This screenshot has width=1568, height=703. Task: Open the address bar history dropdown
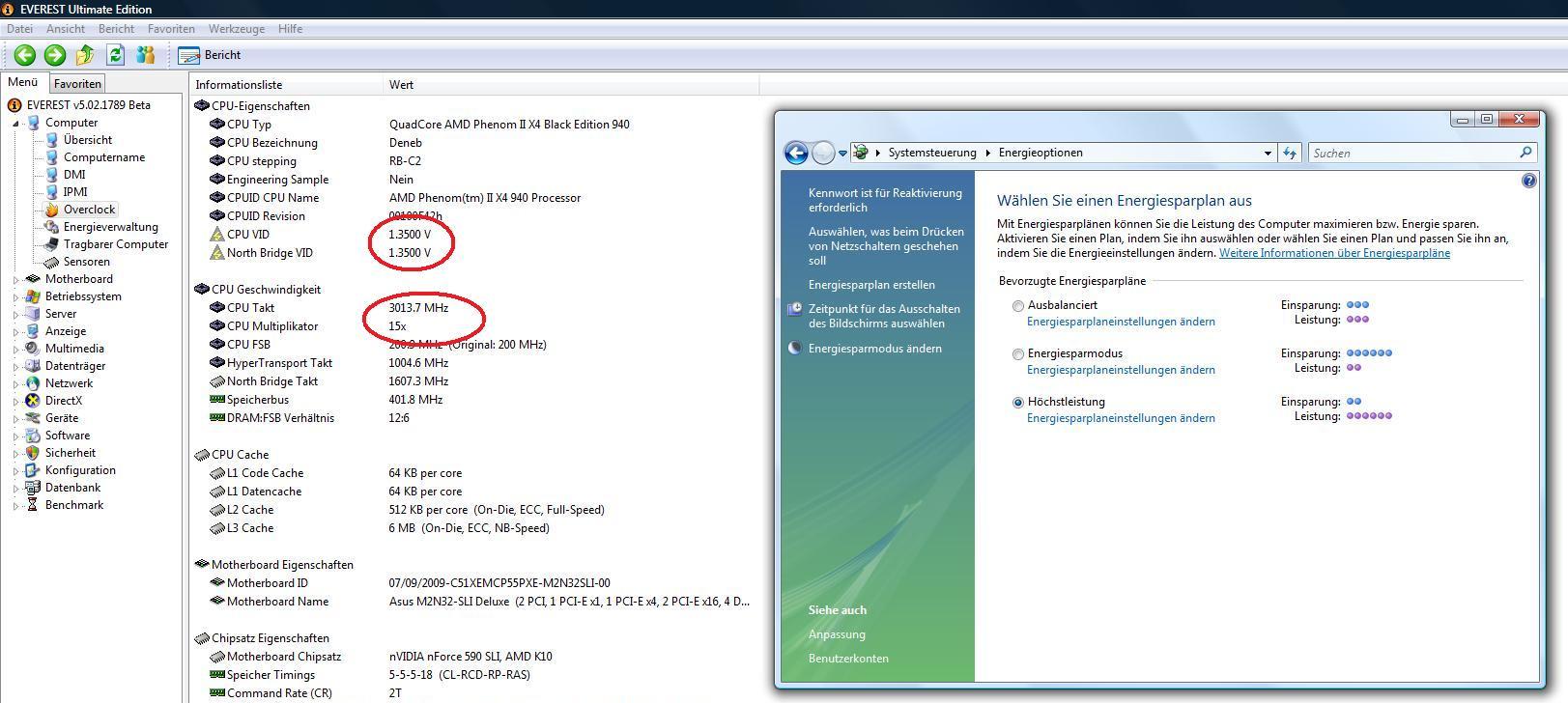[1268, 153]
